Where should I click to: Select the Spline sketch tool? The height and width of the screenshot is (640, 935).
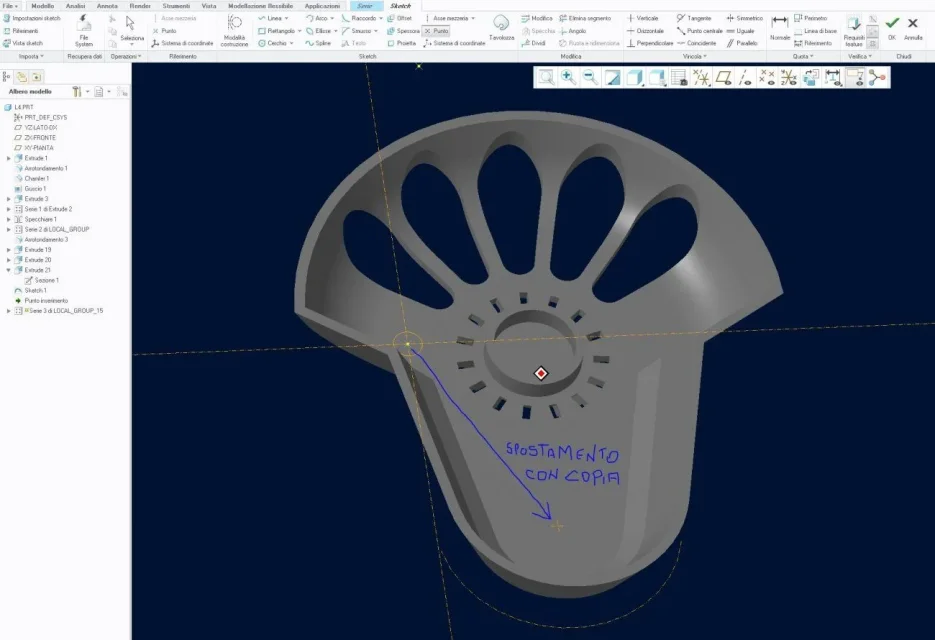[318, 44]
